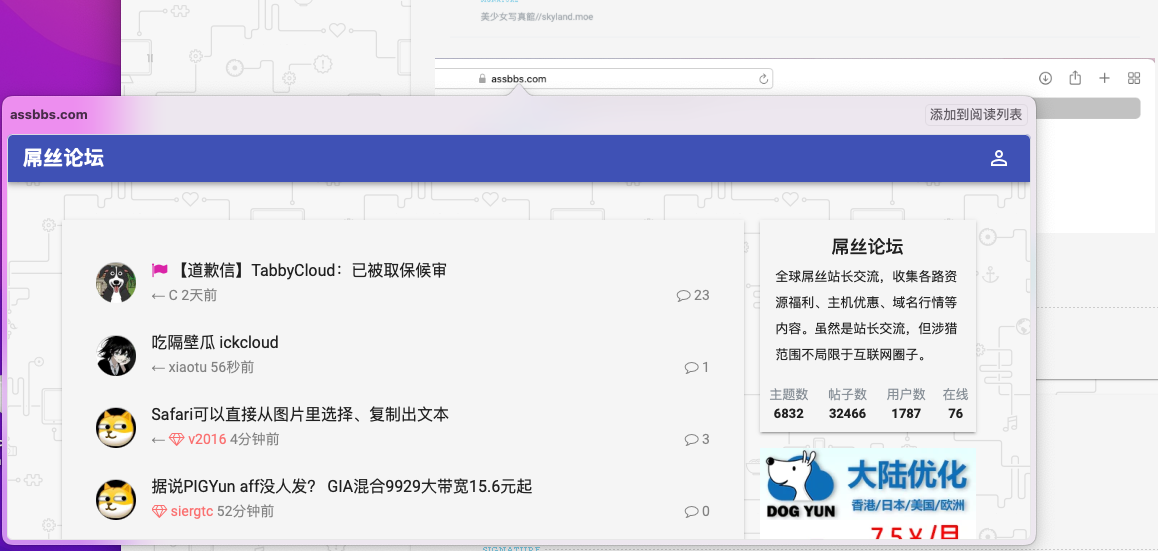This screenshot has width=1158, height=551.
Task: Open the PIGYun aff post
Action: point(341,486)
